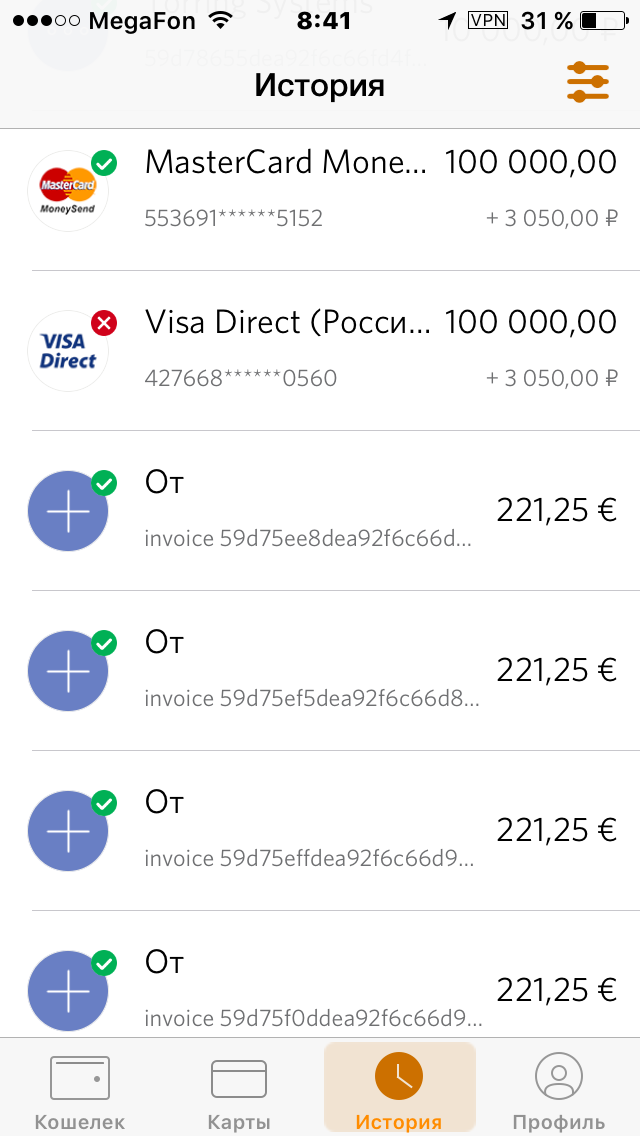Tap the VPN indicator in status bar
Image resolution: width=640 pixels, height=1136 pixels.
[488, 21]
